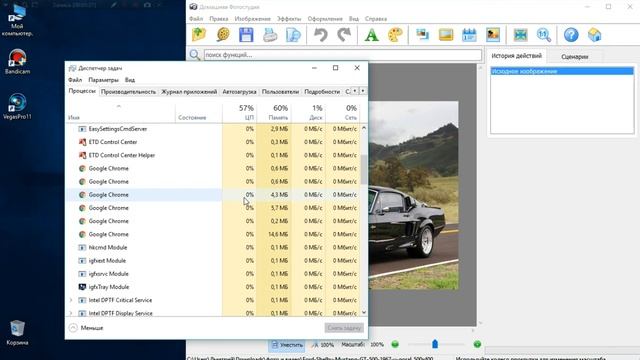Select the hkcmd Module process
The width and height of the screenshot is (640, 360).
213,247
